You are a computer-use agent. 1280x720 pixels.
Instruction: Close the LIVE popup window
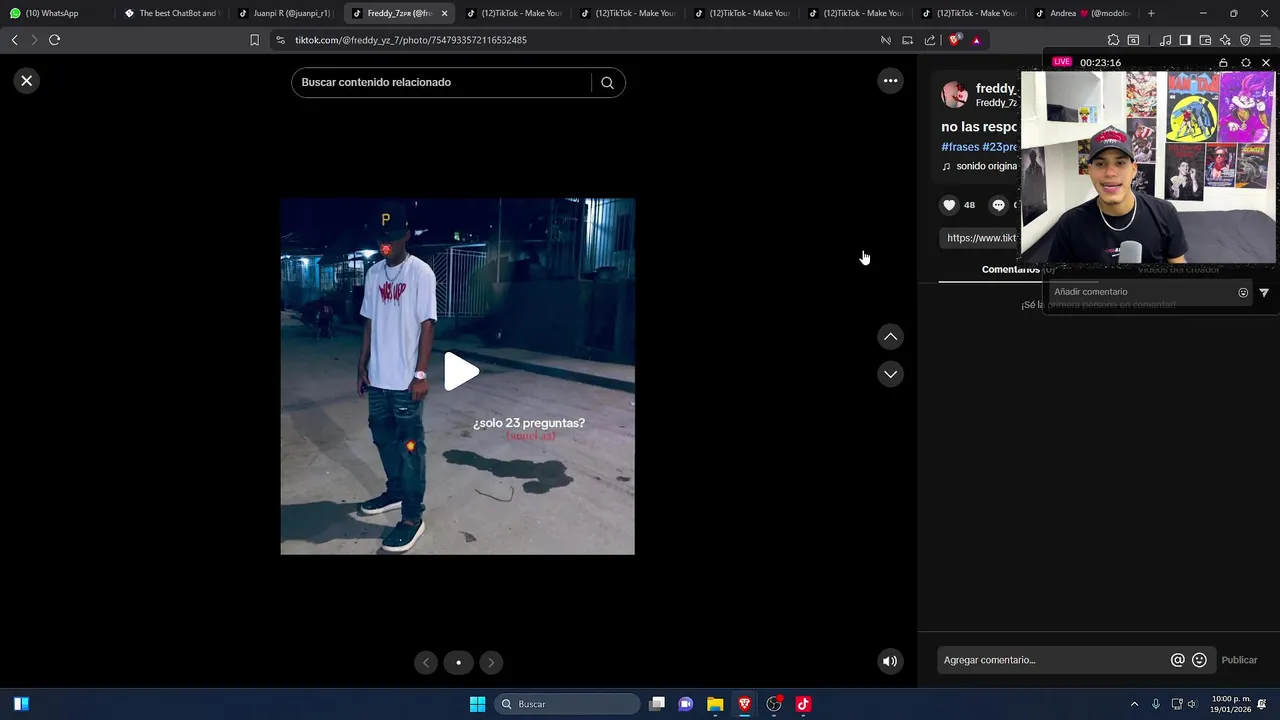pos(1266,63)
